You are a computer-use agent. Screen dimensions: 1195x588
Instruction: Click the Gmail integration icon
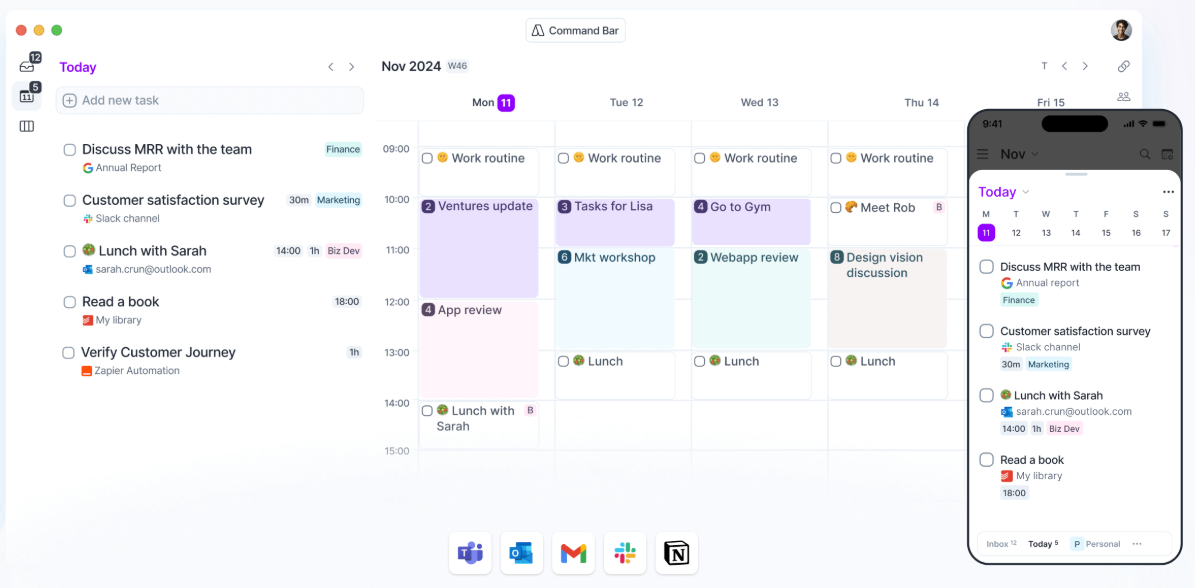click(x=573, y=553)
